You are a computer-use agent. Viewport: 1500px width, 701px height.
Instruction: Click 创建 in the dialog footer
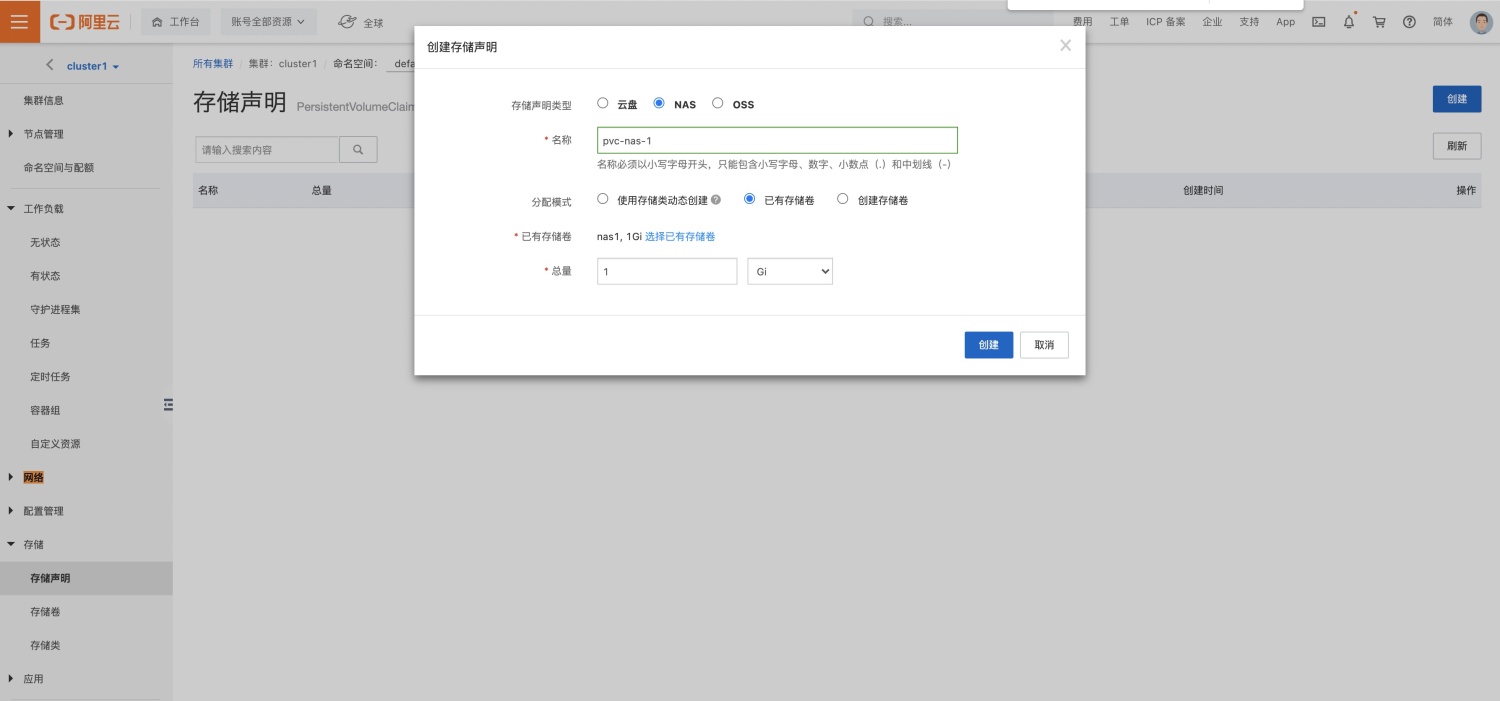989,345
